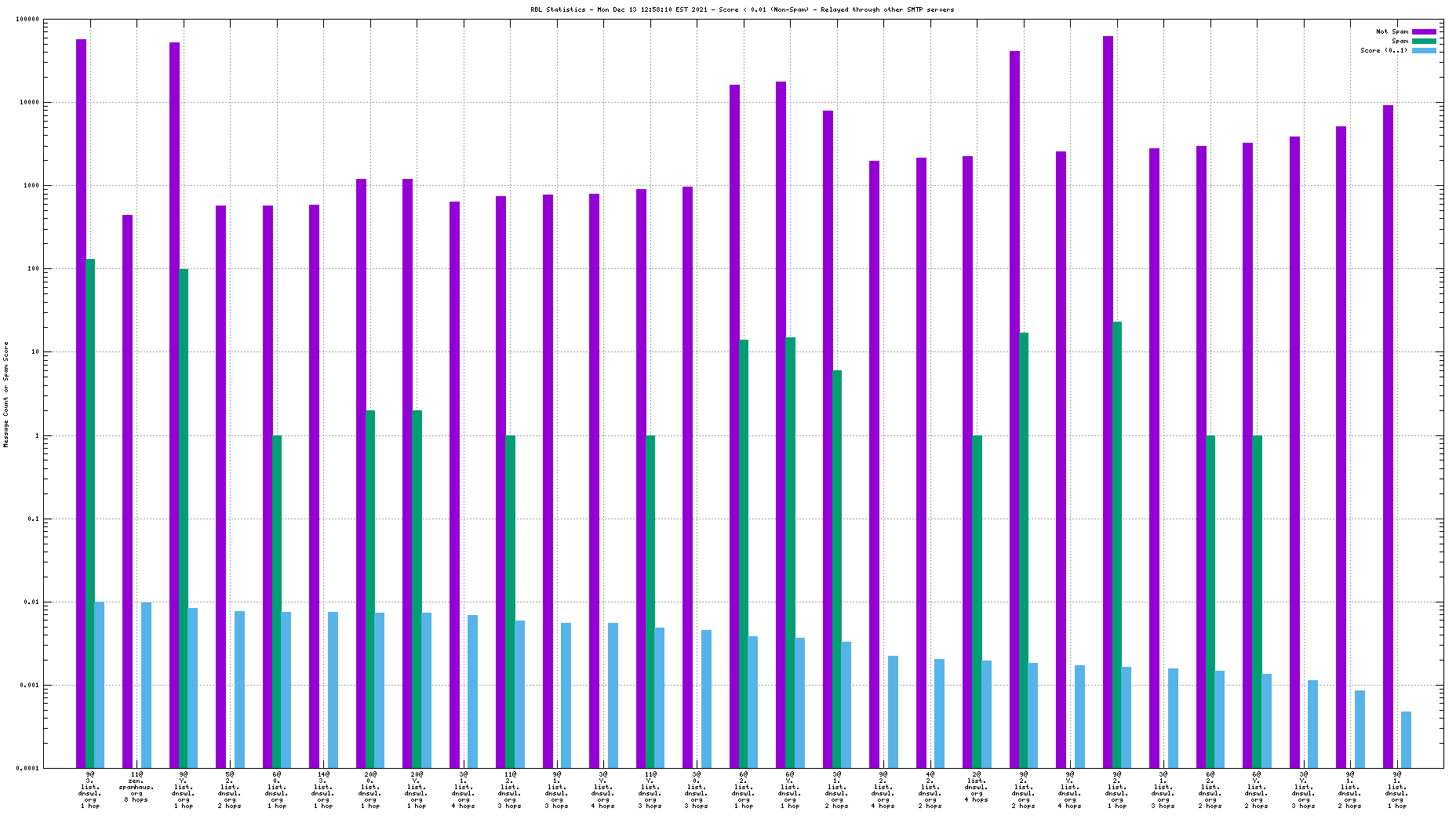Click the 0.0001 y-axis tick label
1456x819 pixels.
tap(30, 768)
